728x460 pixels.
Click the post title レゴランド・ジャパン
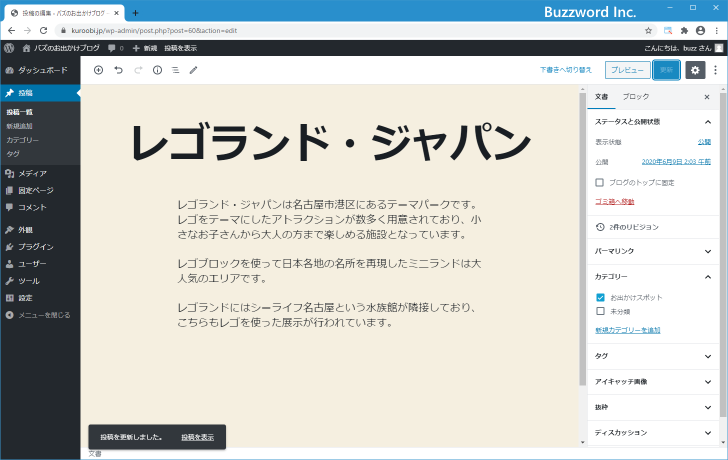(330, 142)
